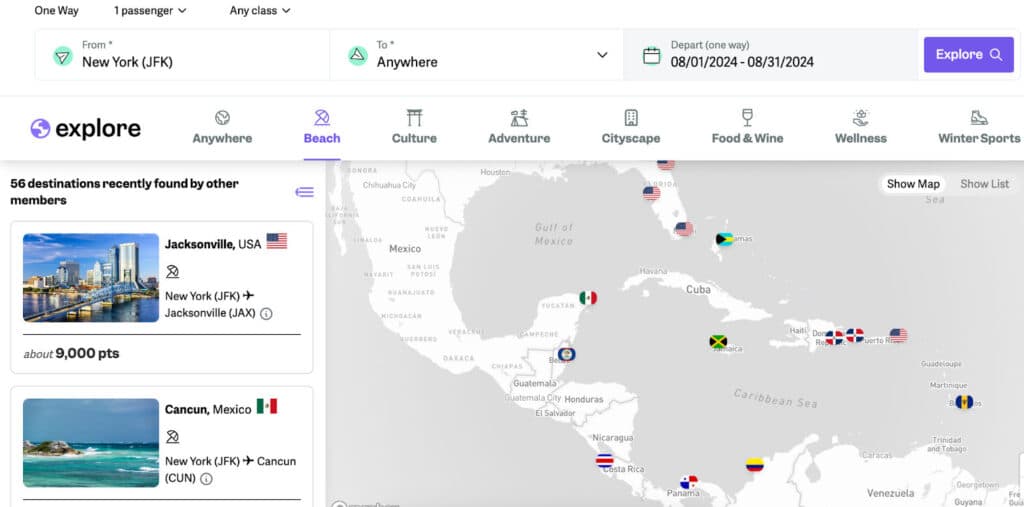Open the Any class dropdown
Screen dimensions: 1024x507
pyautogui.click(x=260, y=11)
